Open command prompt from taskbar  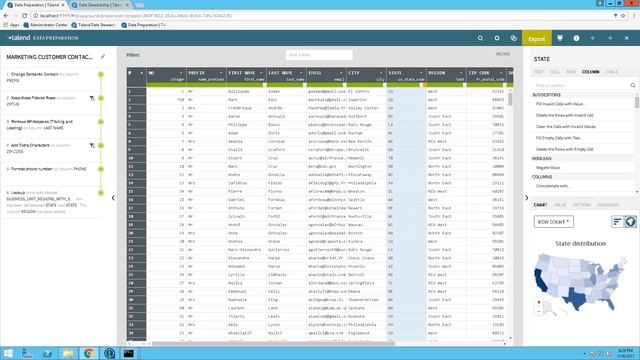point(129,353)
